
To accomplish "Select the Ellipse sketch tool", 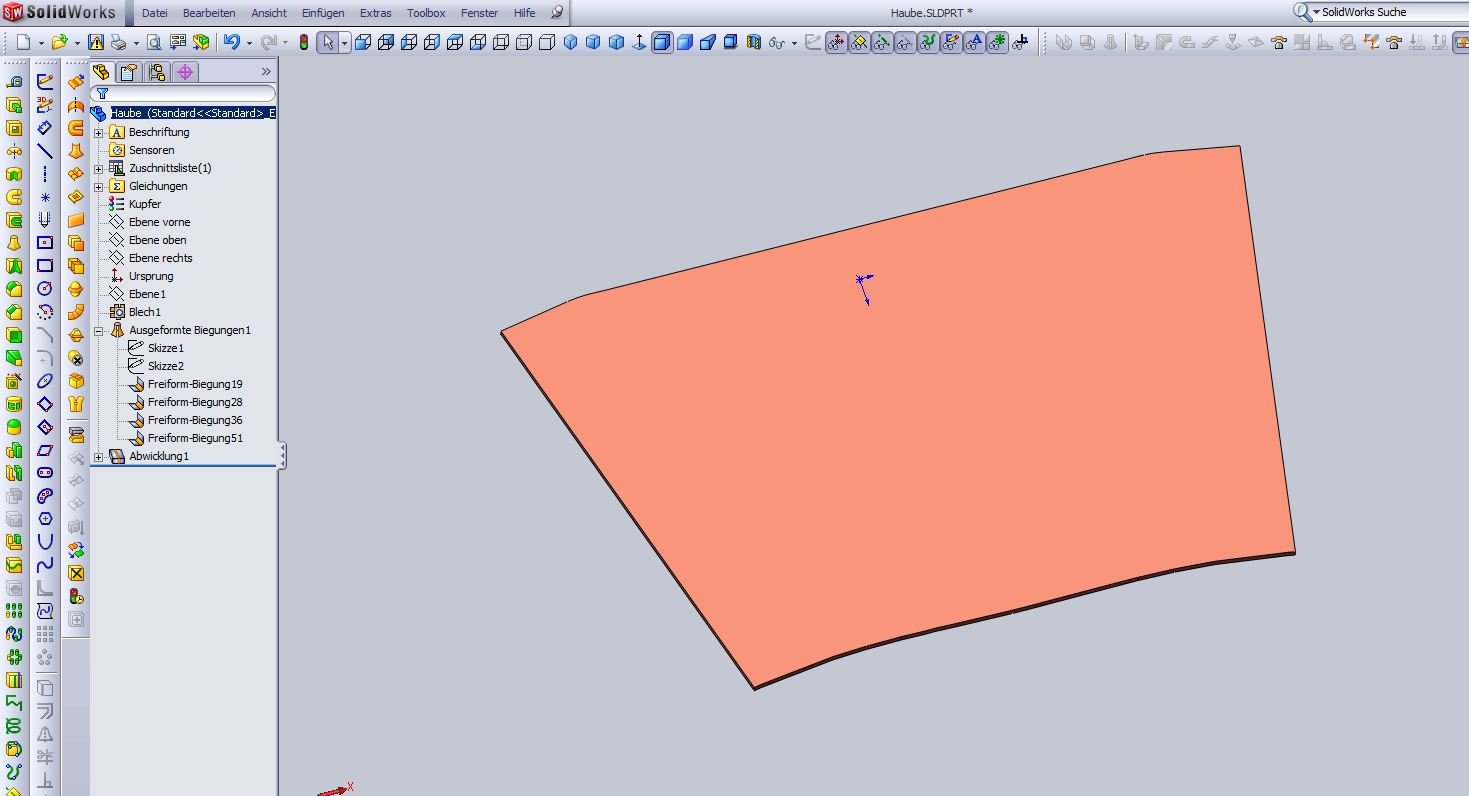I will (45, 381).
